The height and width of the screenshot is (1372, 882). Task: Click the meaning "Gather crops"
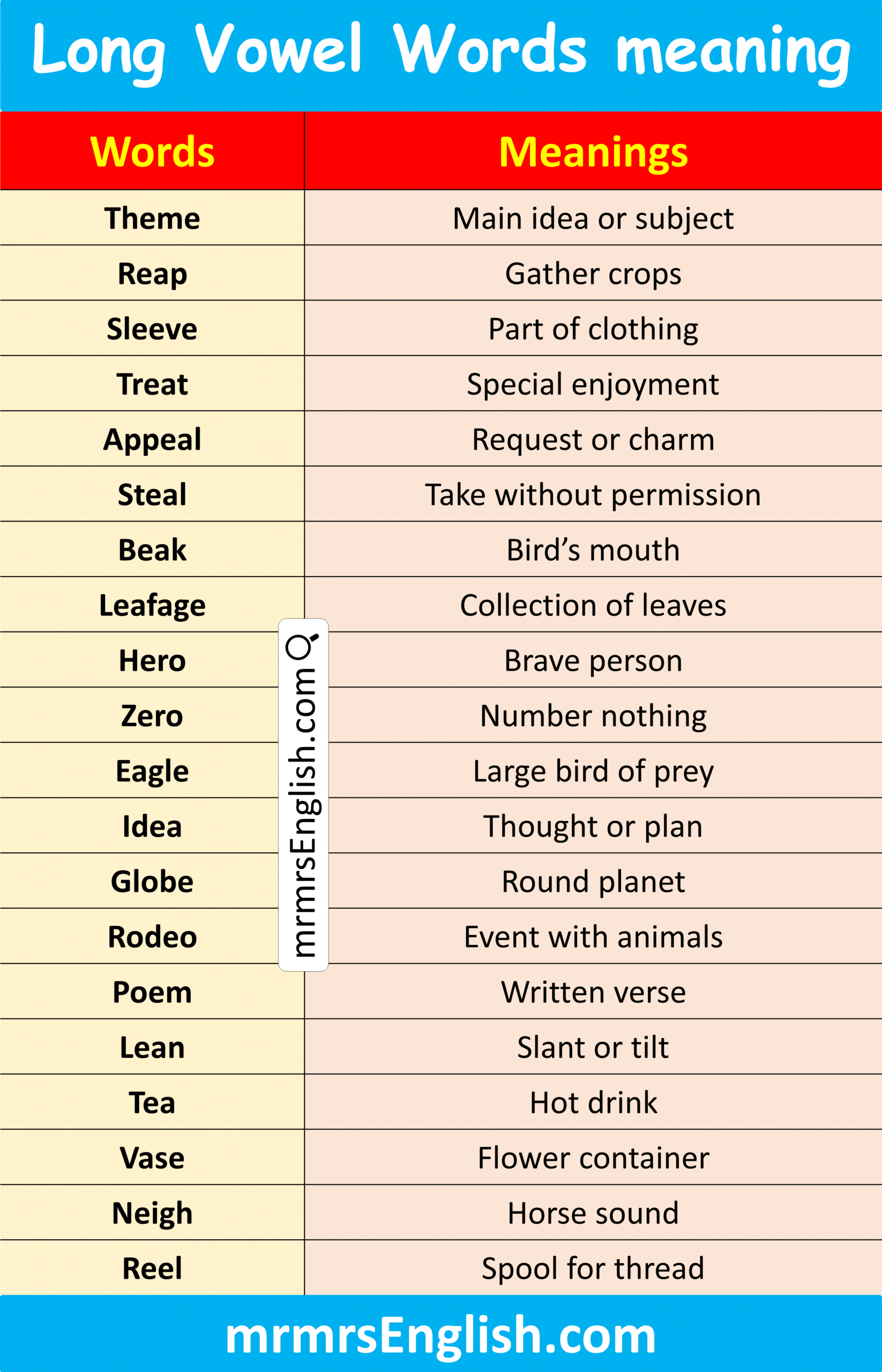tap(593, 274)
